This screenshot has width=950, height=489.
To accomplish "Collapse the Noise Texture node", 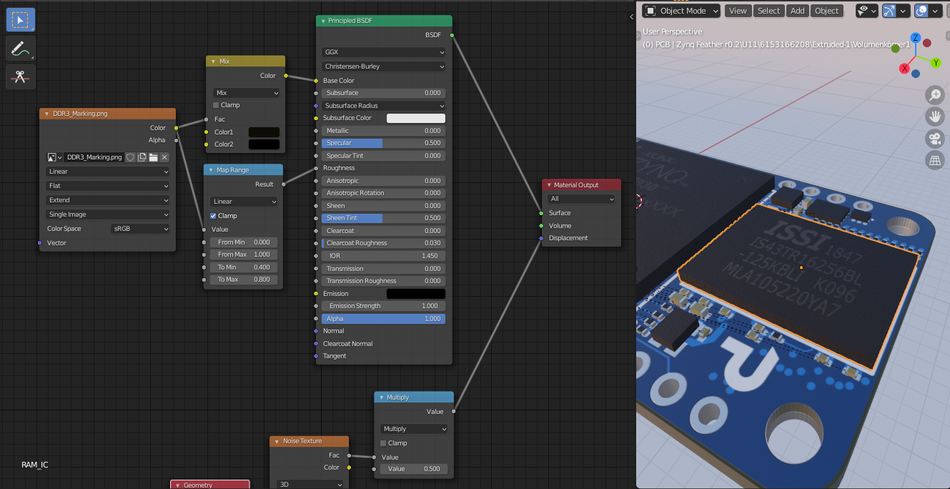I will 277,441.
